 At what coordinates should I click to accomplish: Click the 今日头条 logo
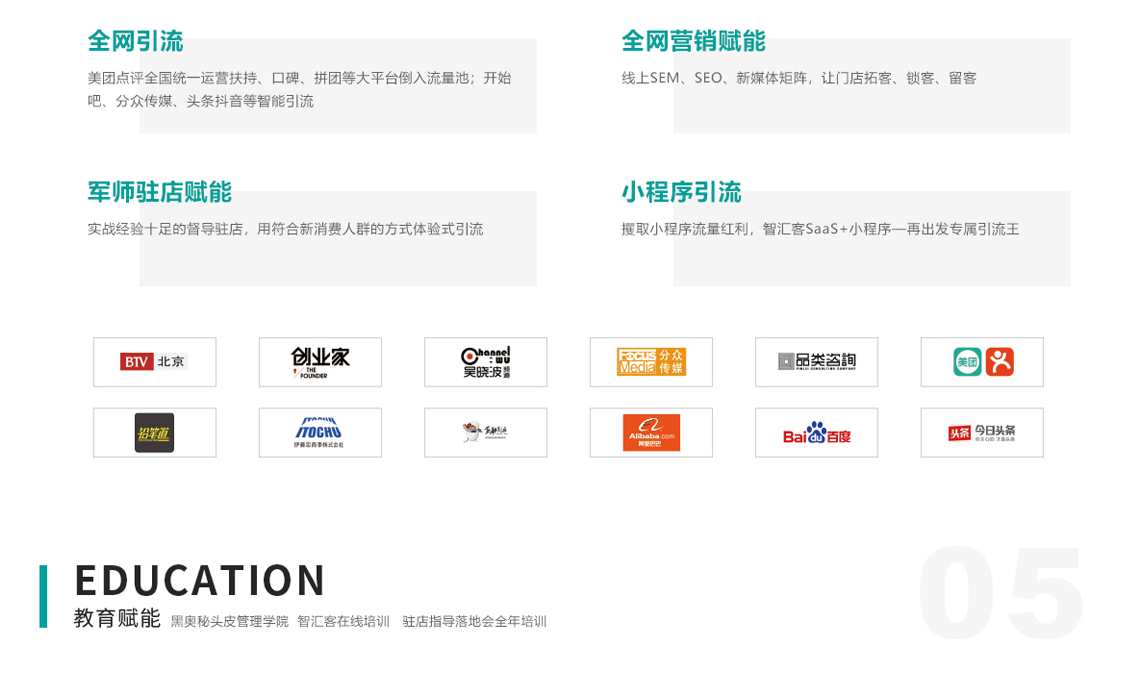point(981,433)
